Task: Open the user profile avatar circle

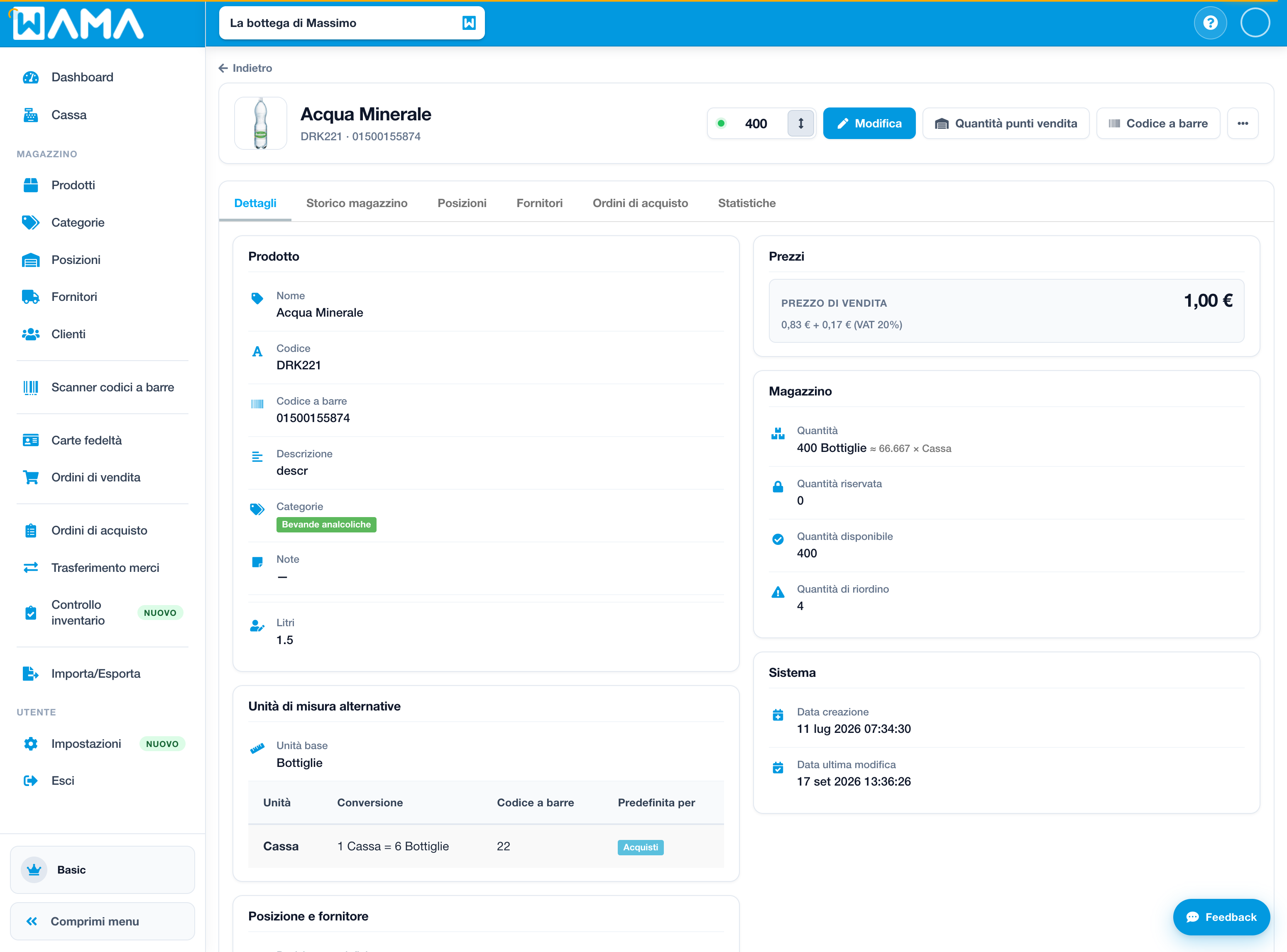Action: click(x=1255, y=23)
